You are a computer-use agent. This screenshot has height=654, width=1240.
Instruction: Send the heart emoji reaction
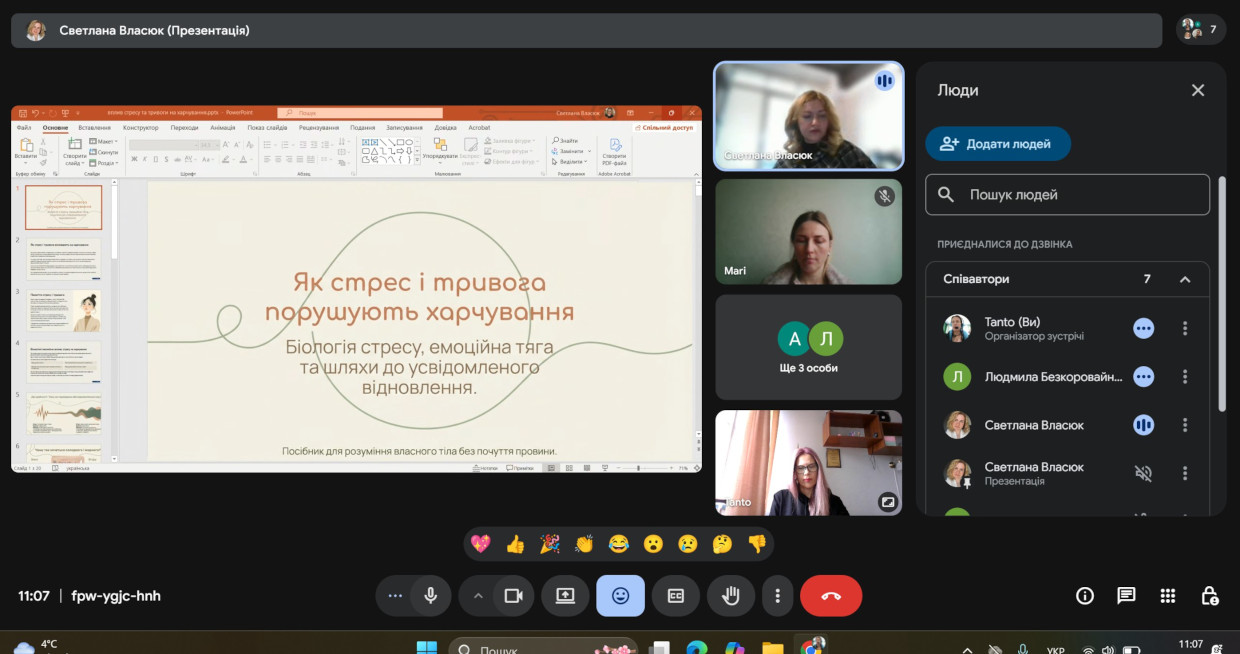(x=481, y=544)
